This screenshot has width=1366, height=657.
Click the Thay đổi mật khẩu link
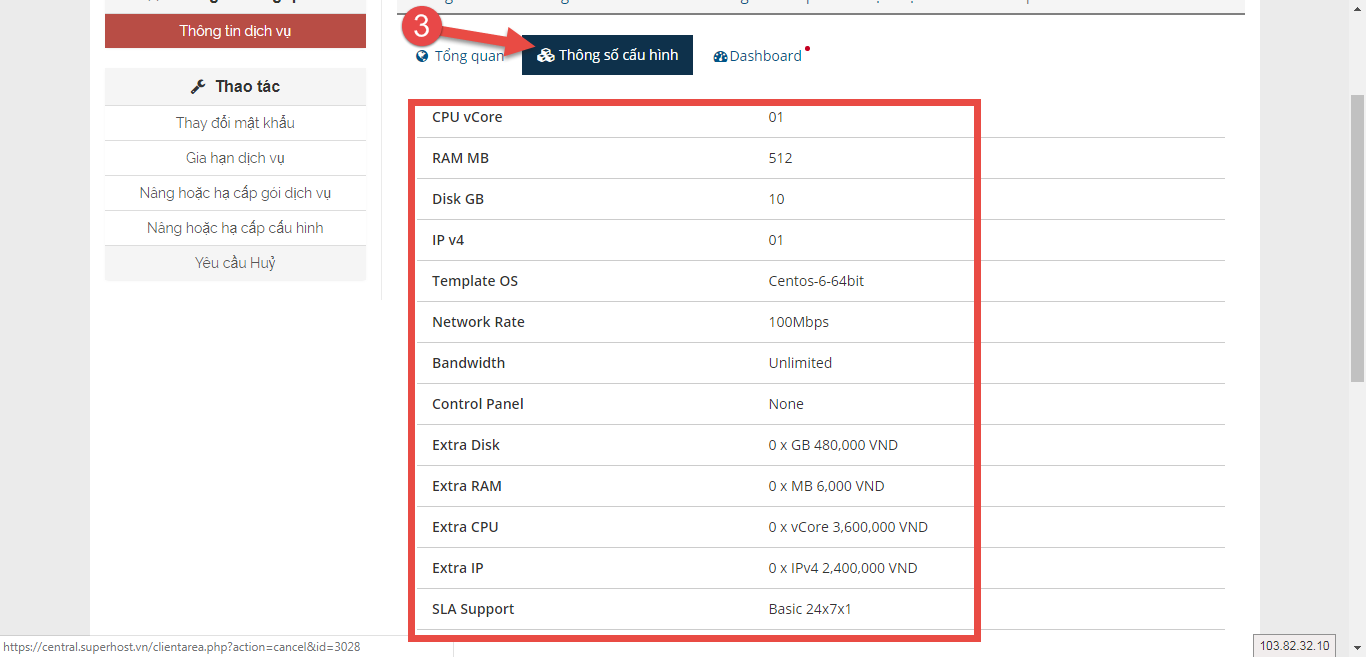coord(235,123)
